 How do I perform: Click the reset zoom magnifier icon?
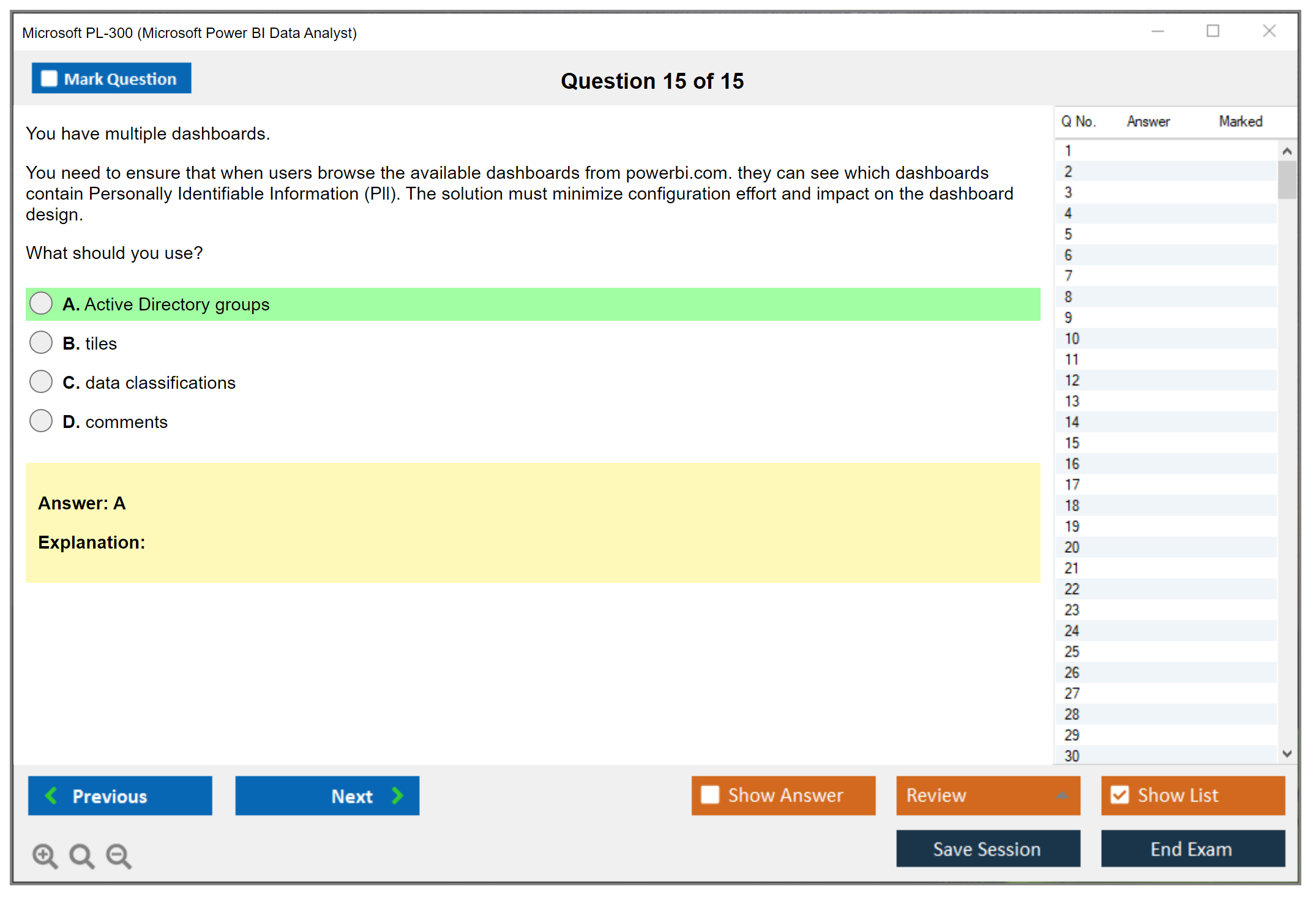[81, 855]
